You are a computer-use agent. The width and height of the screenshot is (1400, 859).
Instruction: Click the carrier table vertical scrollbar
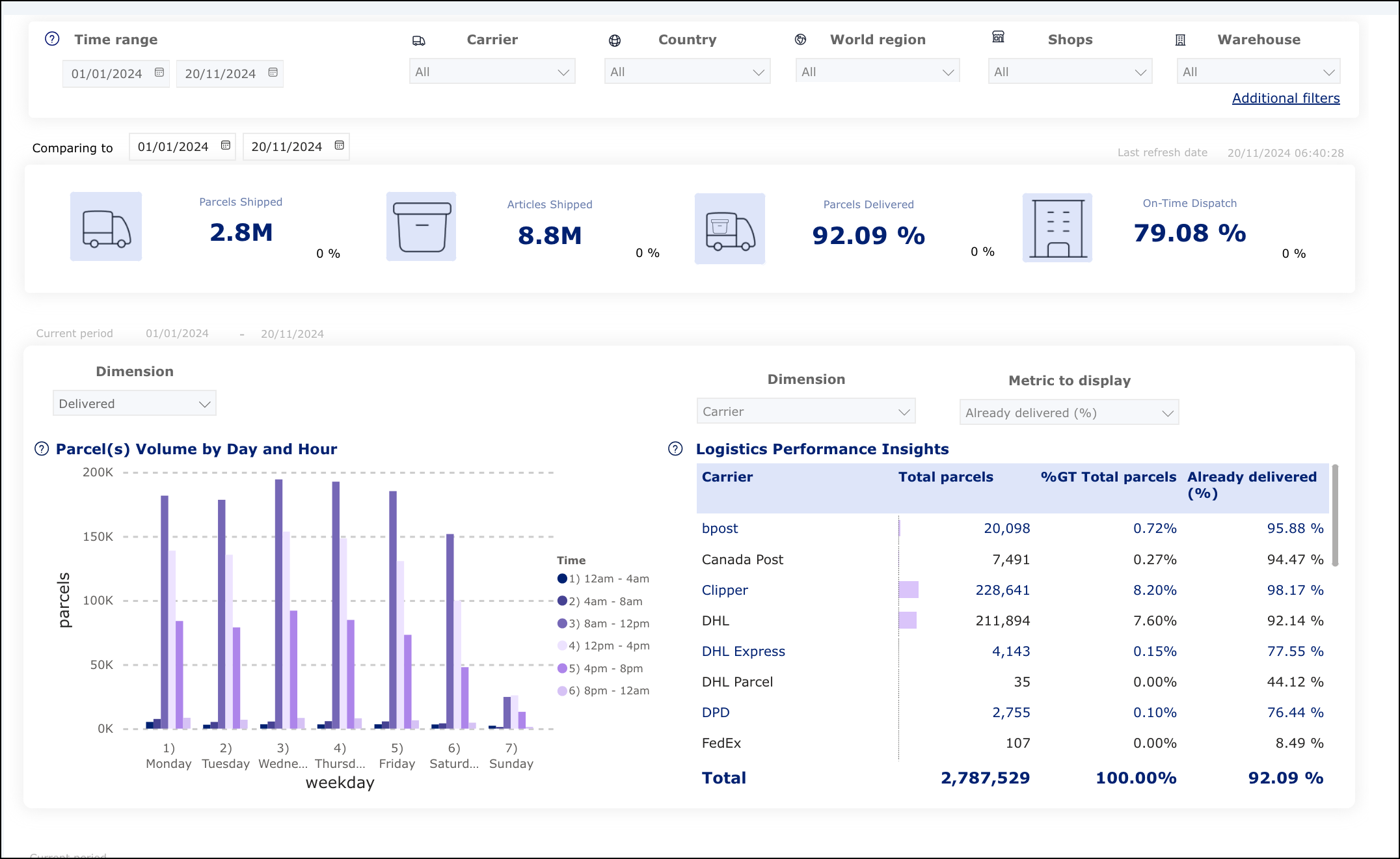tap(1335, 515)
